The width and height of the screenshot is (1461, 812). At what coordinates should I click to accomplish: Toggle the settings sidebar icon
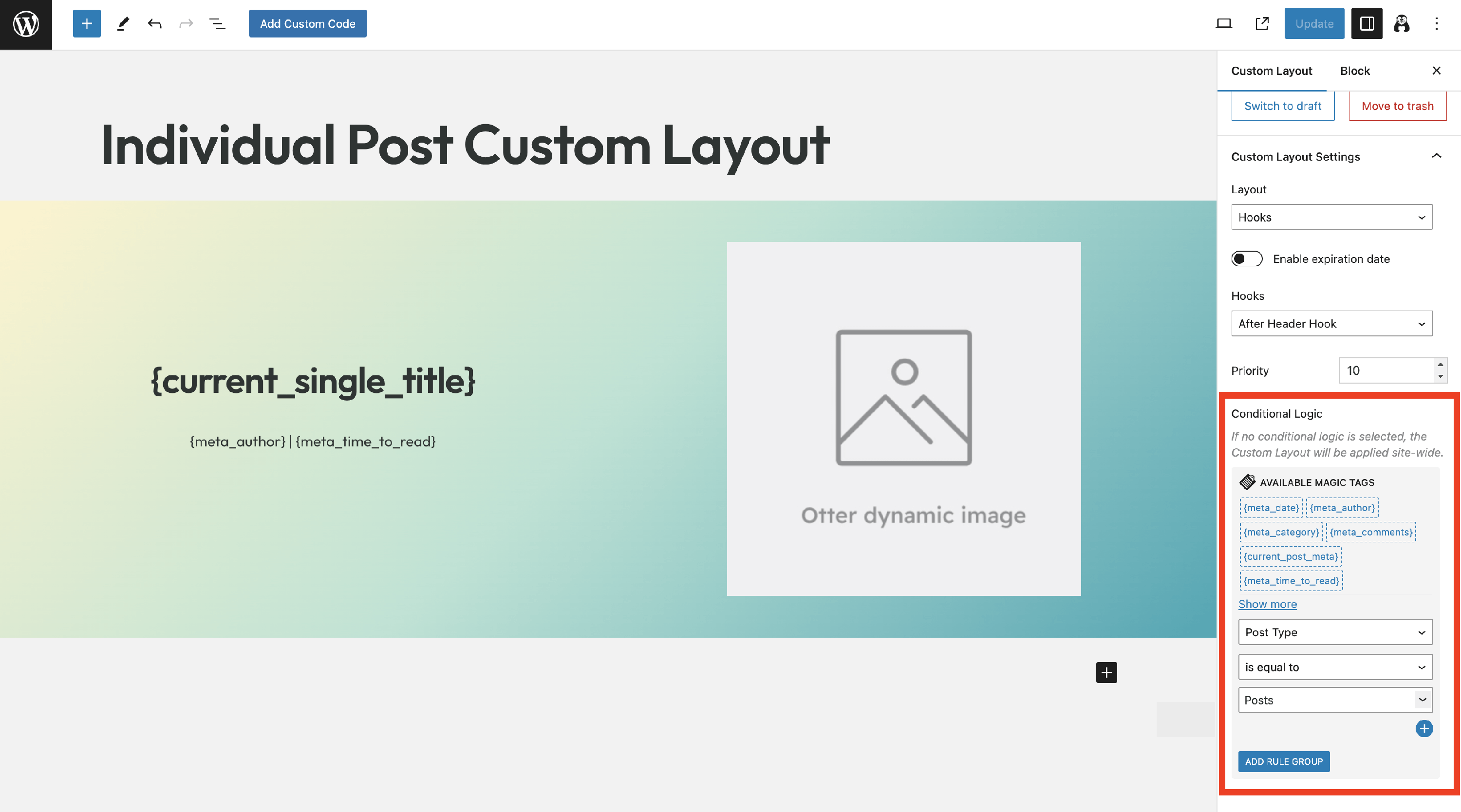(1367, 24)
